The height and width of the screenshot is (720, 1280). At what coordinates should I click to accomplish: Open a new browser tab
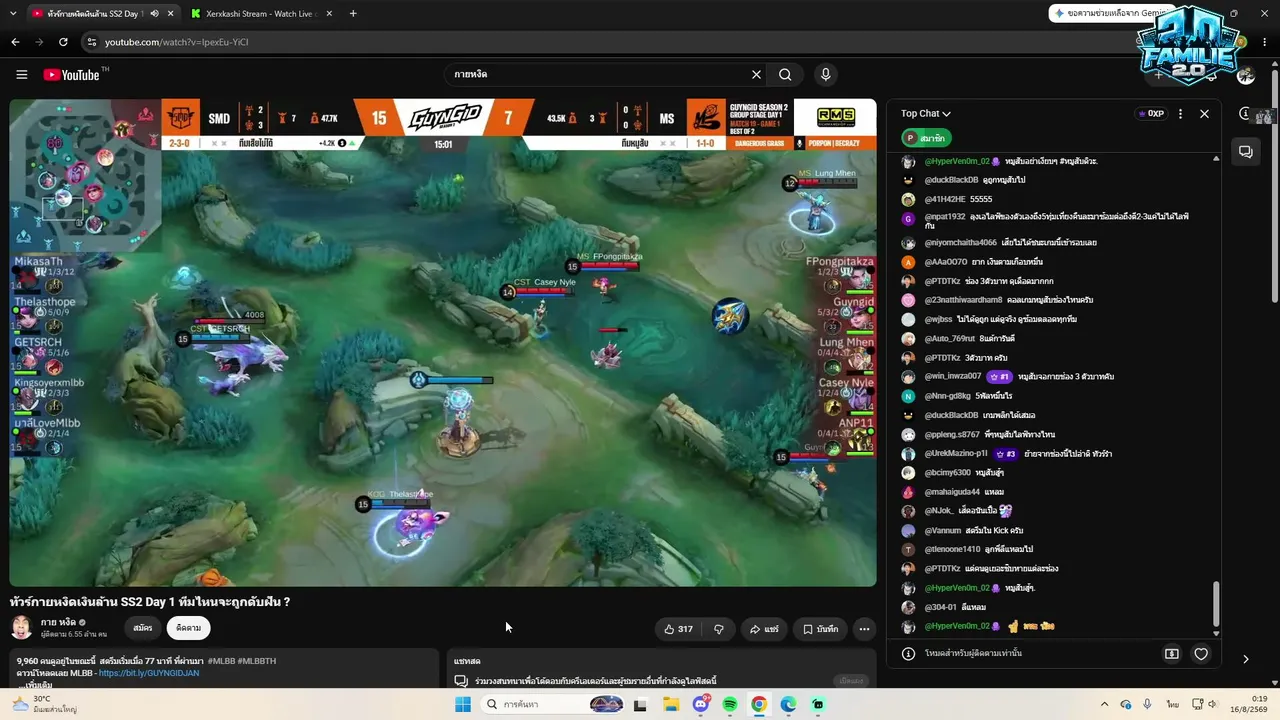click(353, 13)
